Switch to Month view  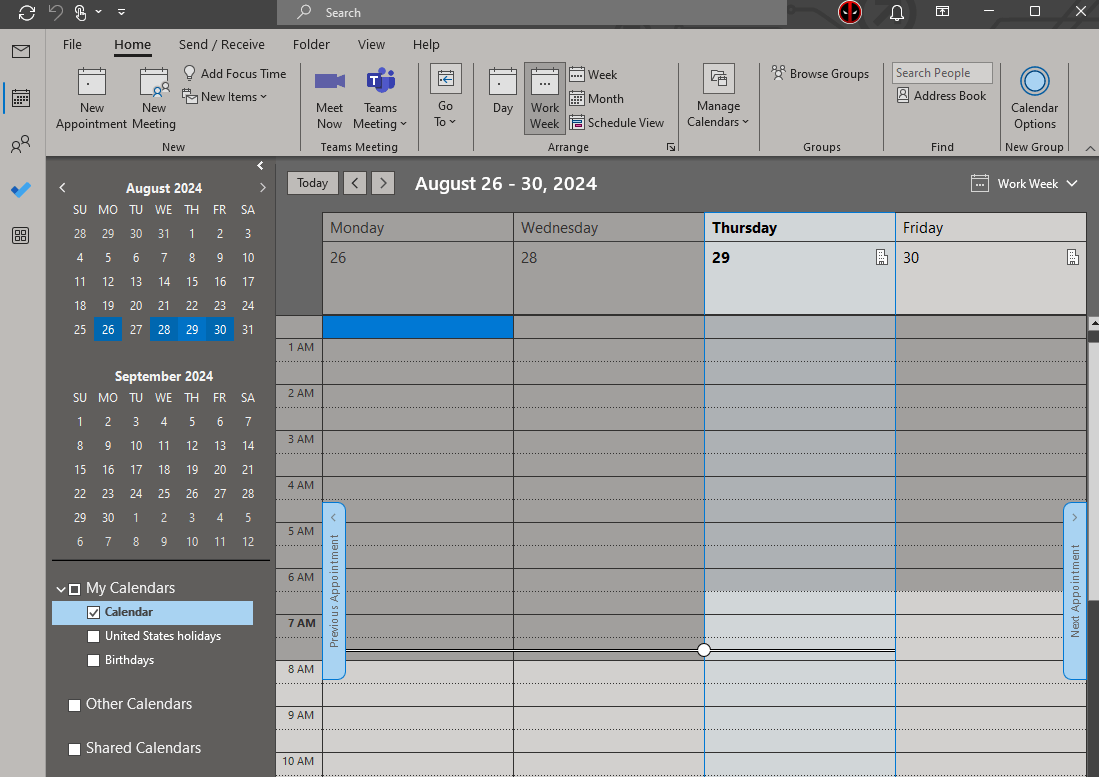[596, 98]
